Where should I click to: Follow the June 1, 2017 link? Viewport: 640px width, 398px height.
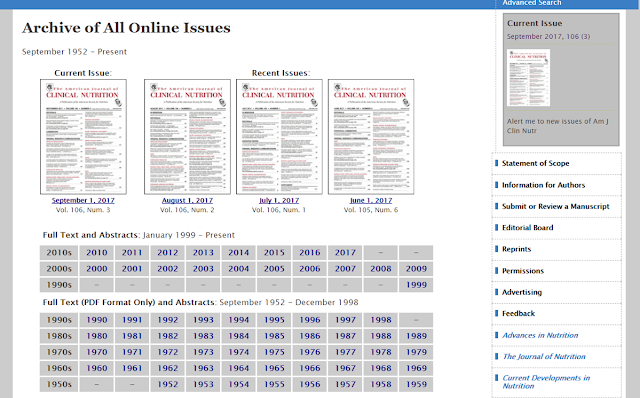pyautogui.click(x=371, y=200)
